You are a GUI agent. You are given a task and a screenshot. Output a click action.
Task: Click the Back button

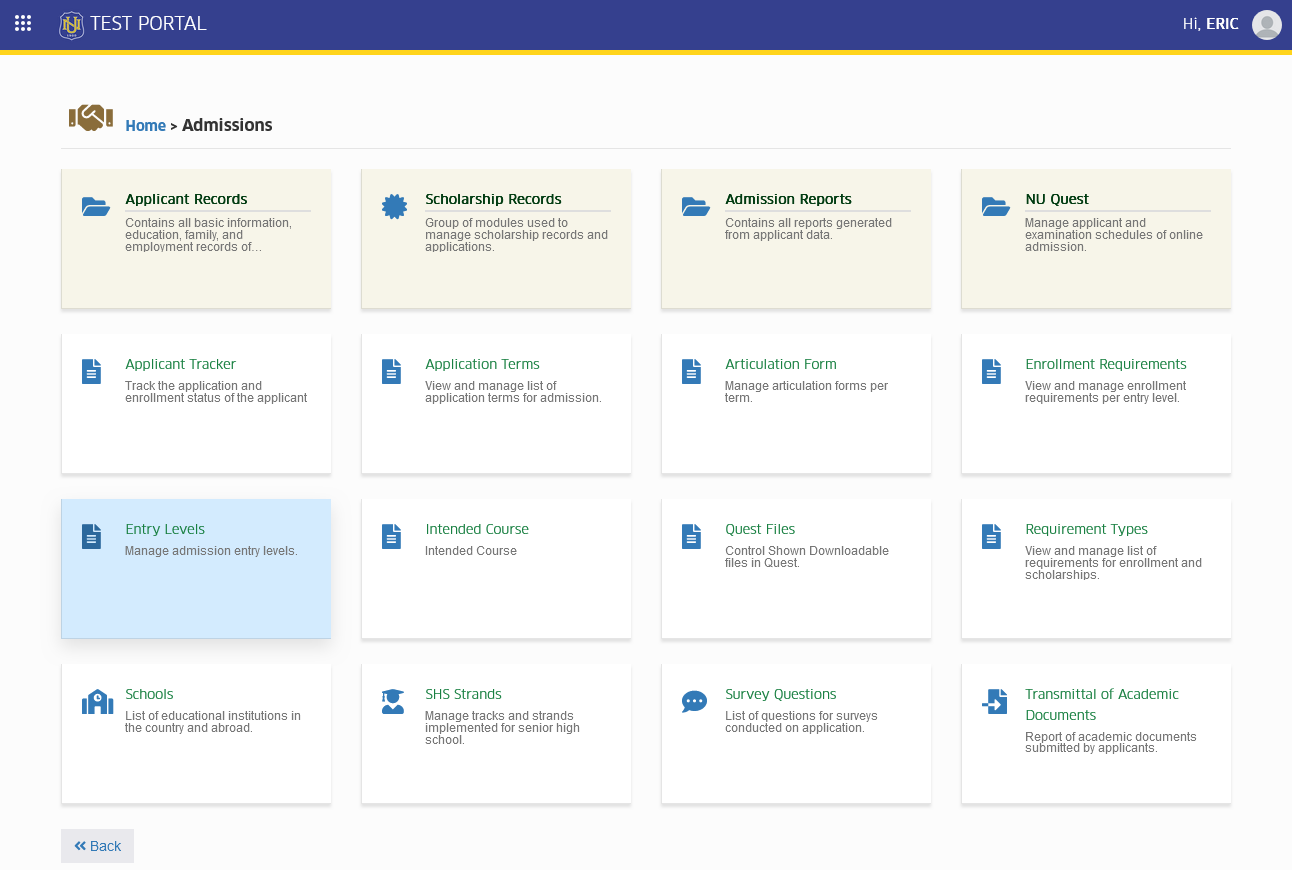[97, 846]
